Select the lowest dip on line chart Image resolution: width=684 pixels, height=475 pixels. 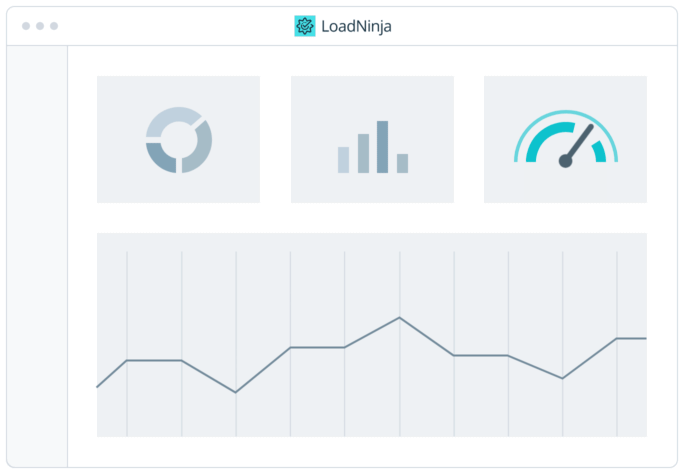pos(235,392)
